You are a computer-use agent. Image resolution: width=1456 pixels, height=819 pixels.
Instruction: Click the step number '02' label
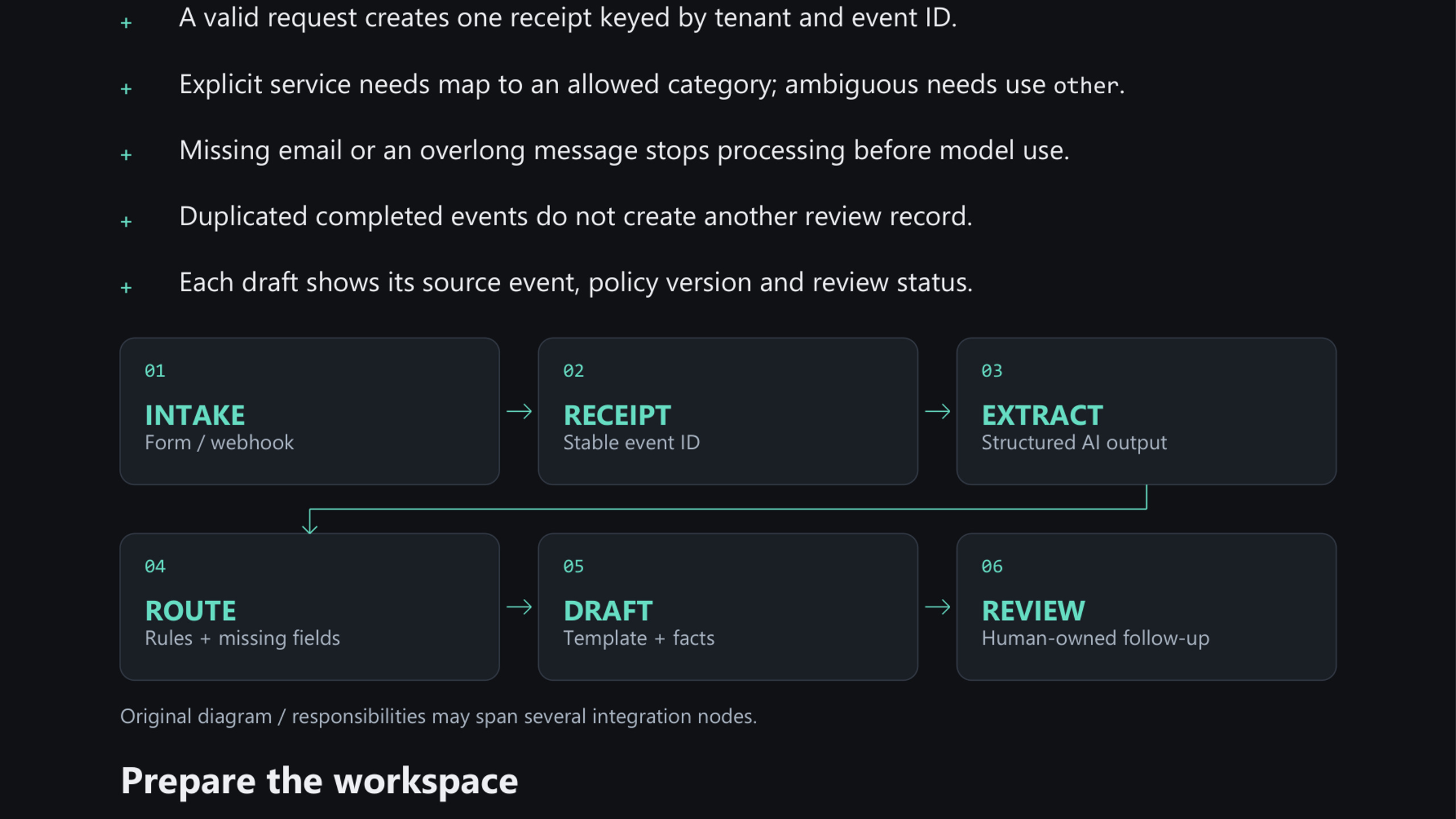point(574,371)
